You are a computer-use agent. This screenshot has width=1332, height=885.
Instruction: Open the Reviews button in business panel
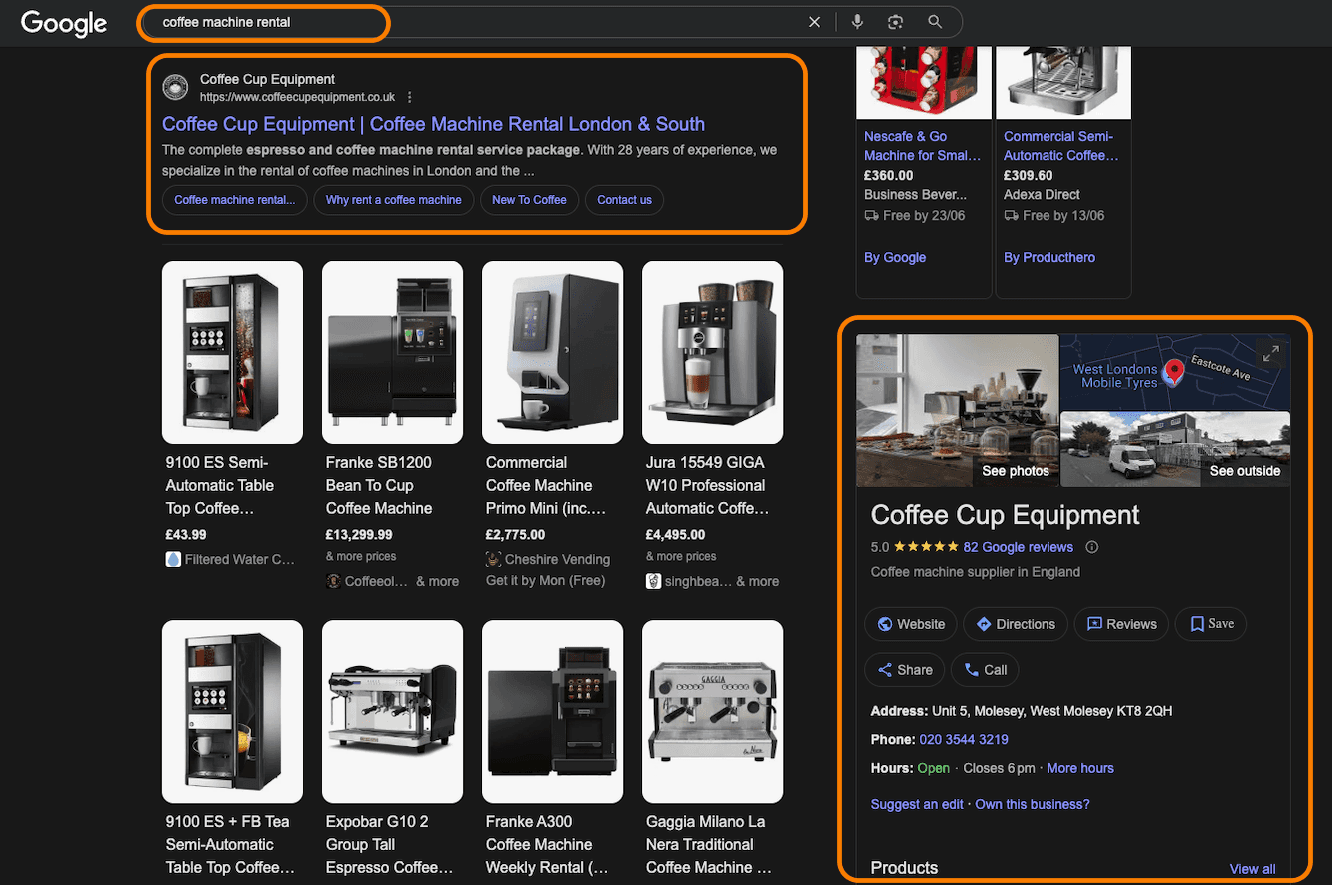[1121, 624]
